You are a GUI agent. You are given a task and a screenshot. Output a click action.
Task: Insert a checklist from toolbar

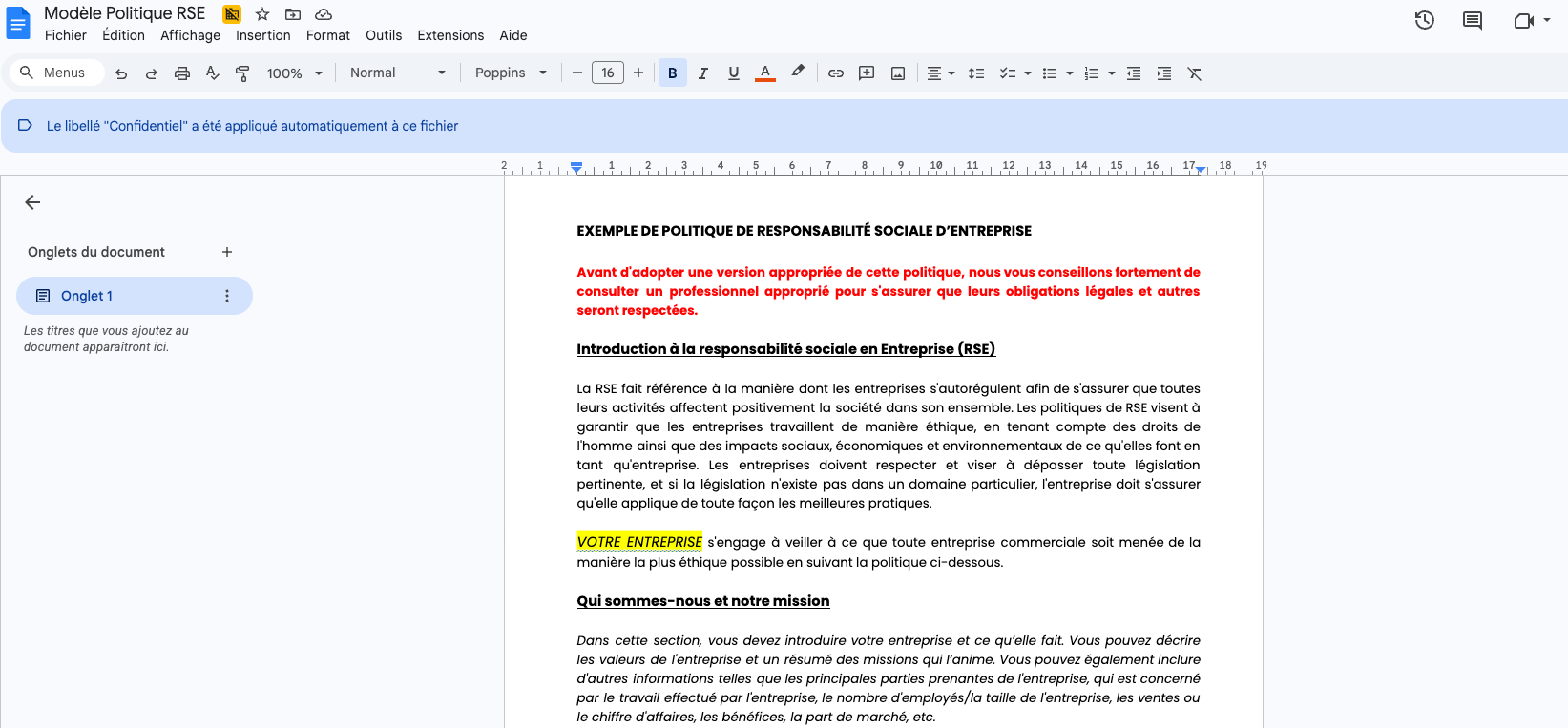(1007, 73)
